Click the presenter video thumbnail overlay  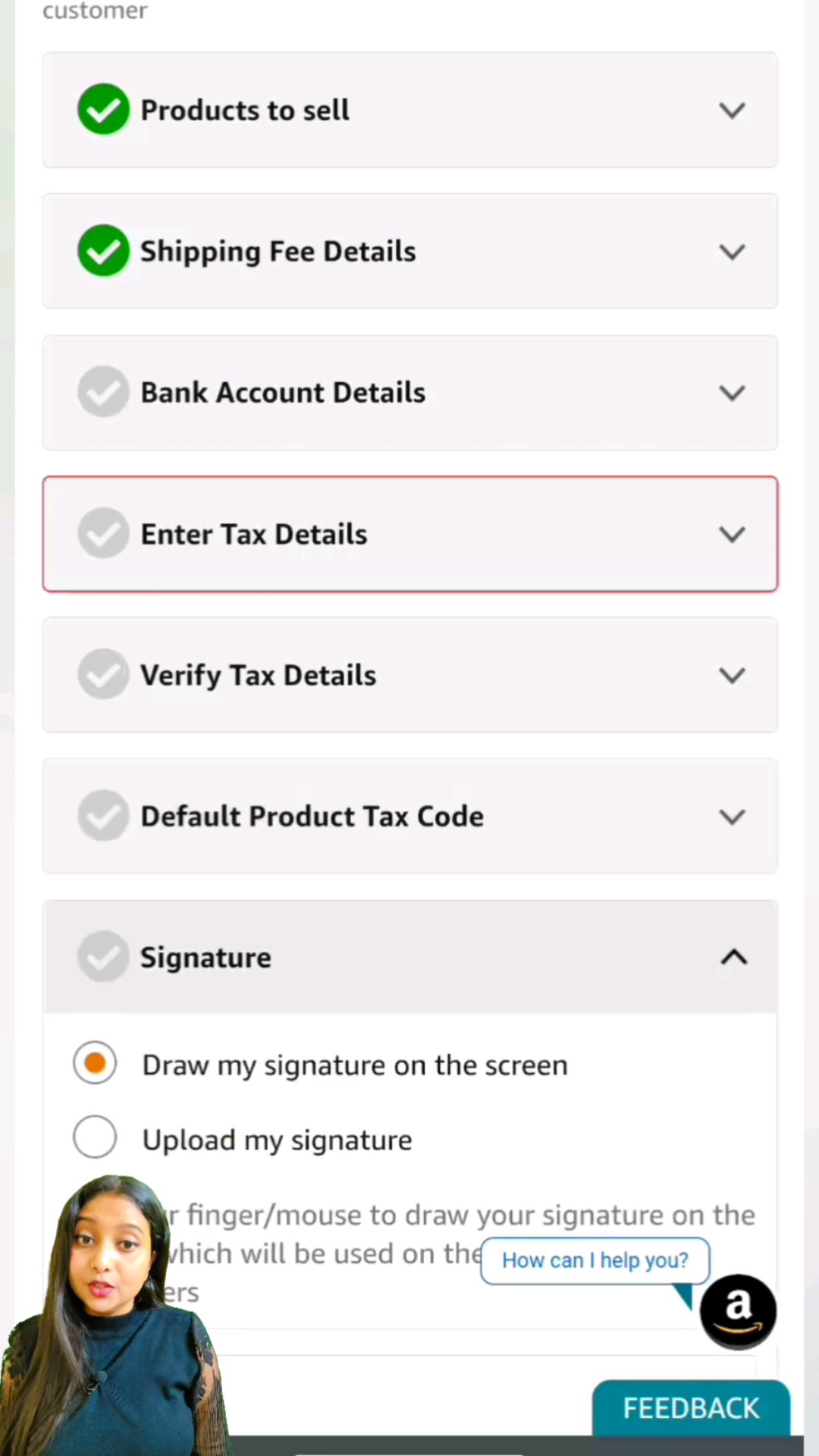point(114,1316)
